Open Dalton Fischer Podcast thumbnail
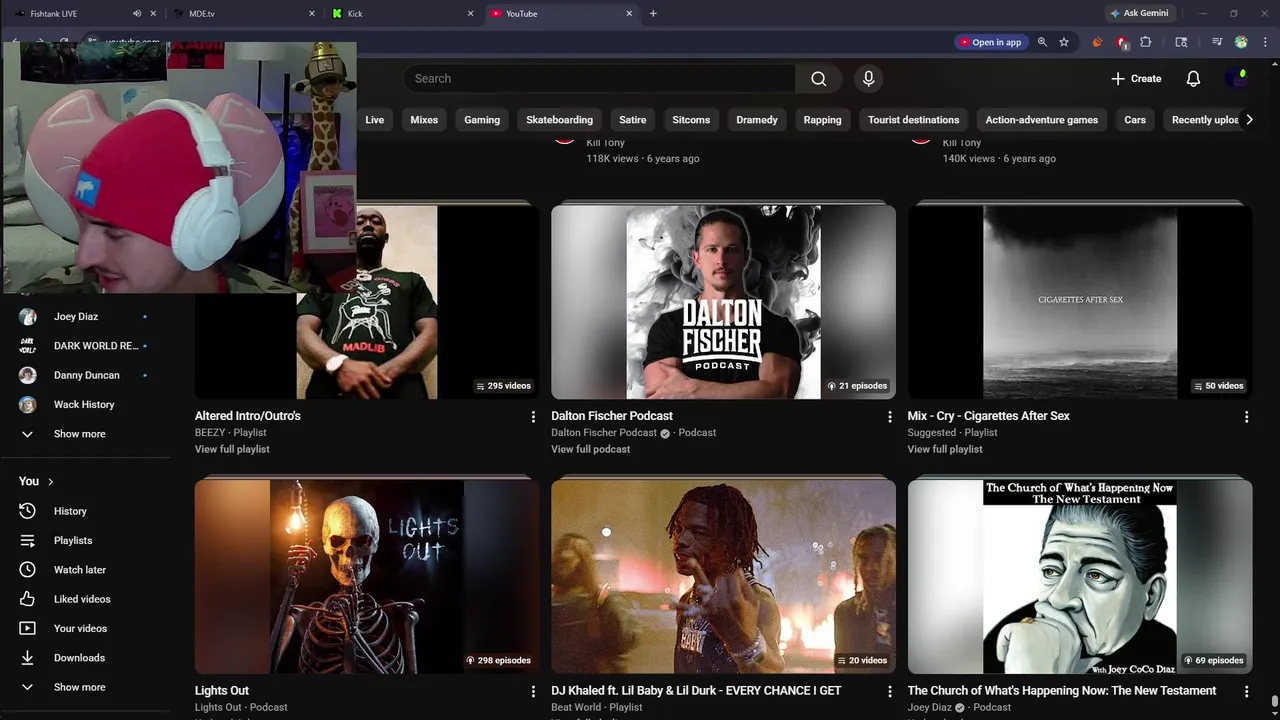The image size is (1280, 720). pos(723,303)
